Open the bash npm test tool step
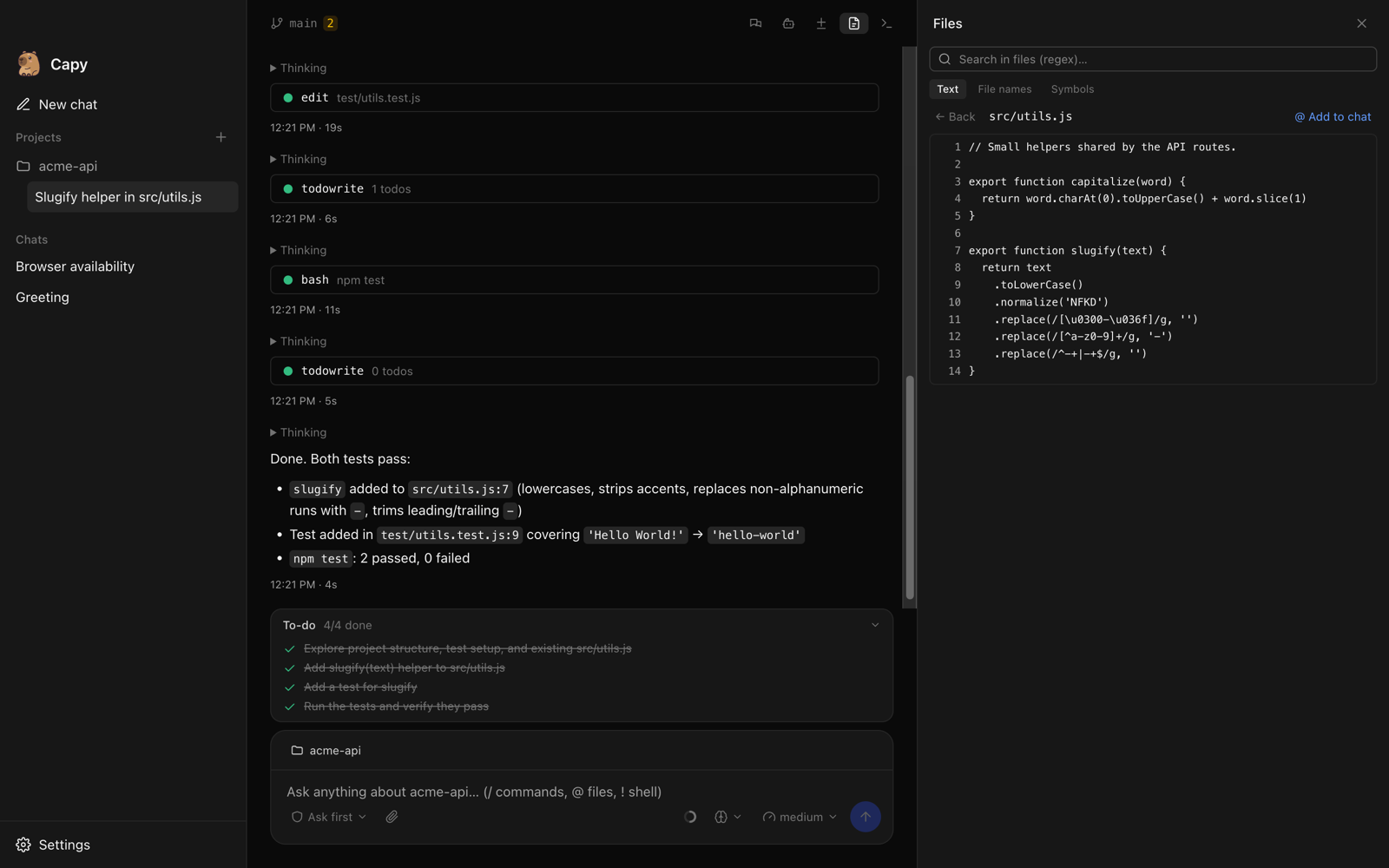 pos(574,279)
